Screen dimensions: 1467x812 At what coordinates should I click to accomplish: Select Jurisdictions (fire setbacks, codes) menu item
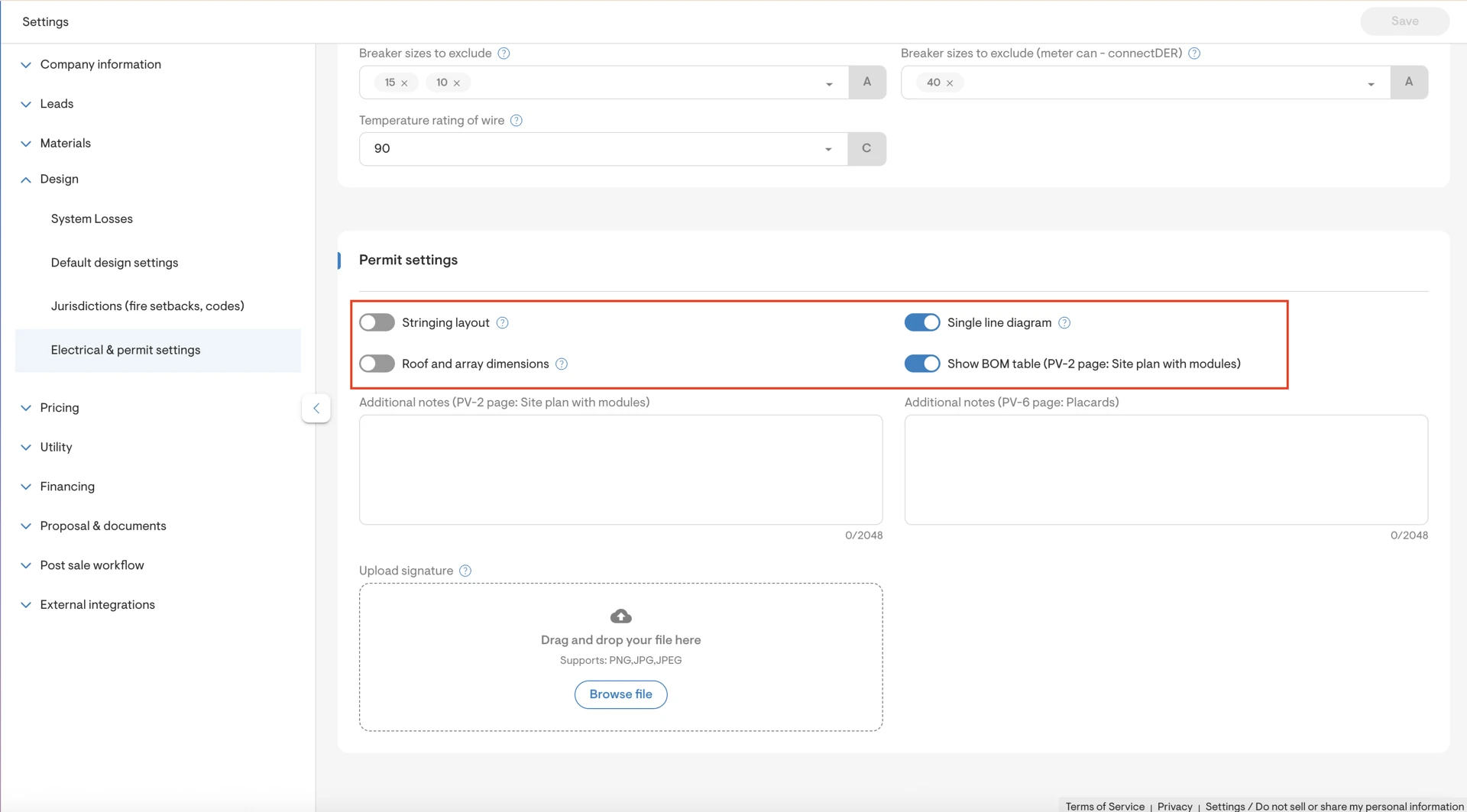click(147, 306)
